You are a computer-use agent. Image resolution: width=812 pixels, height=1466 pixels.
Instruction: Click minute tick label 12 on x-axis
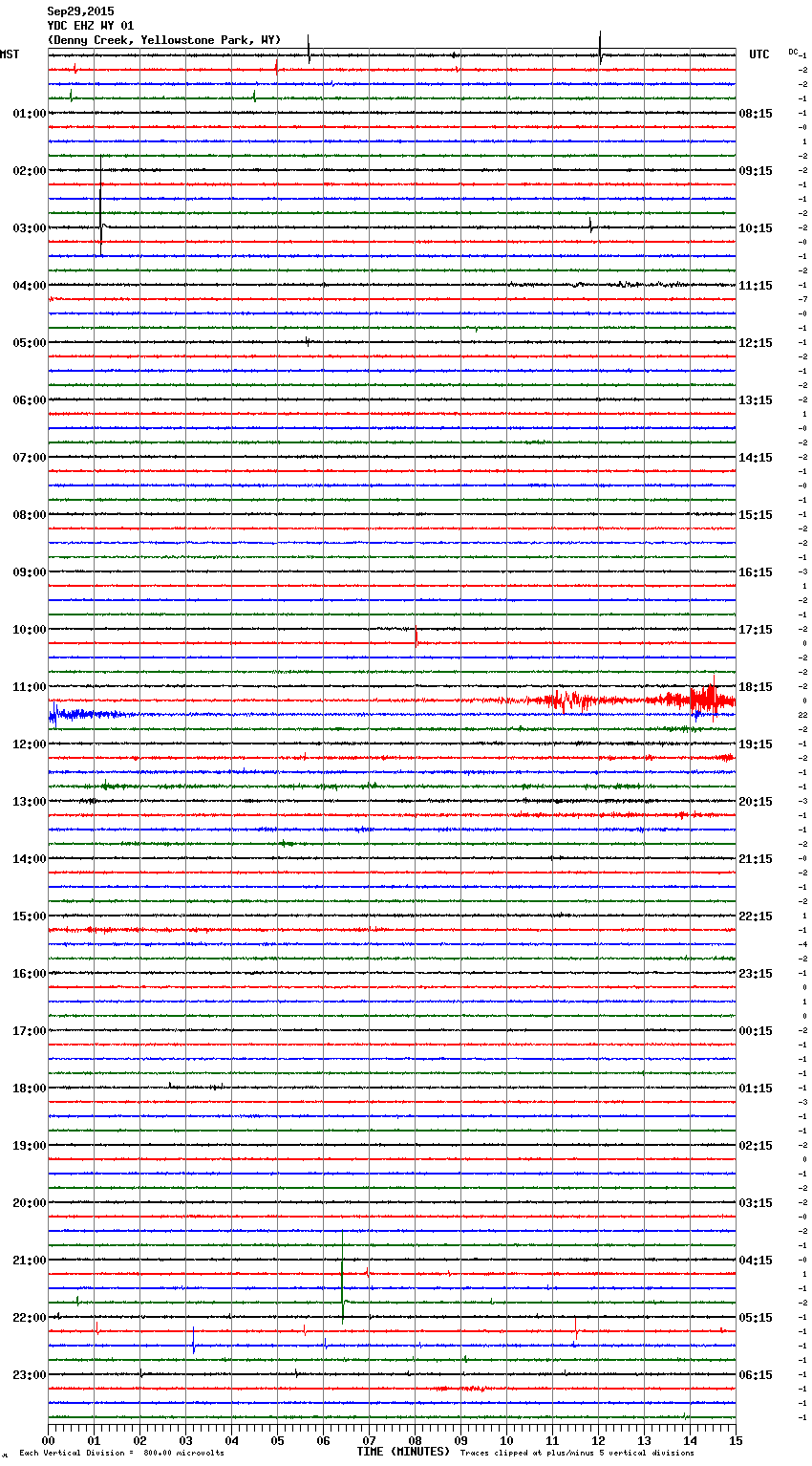pos(599,1440)
